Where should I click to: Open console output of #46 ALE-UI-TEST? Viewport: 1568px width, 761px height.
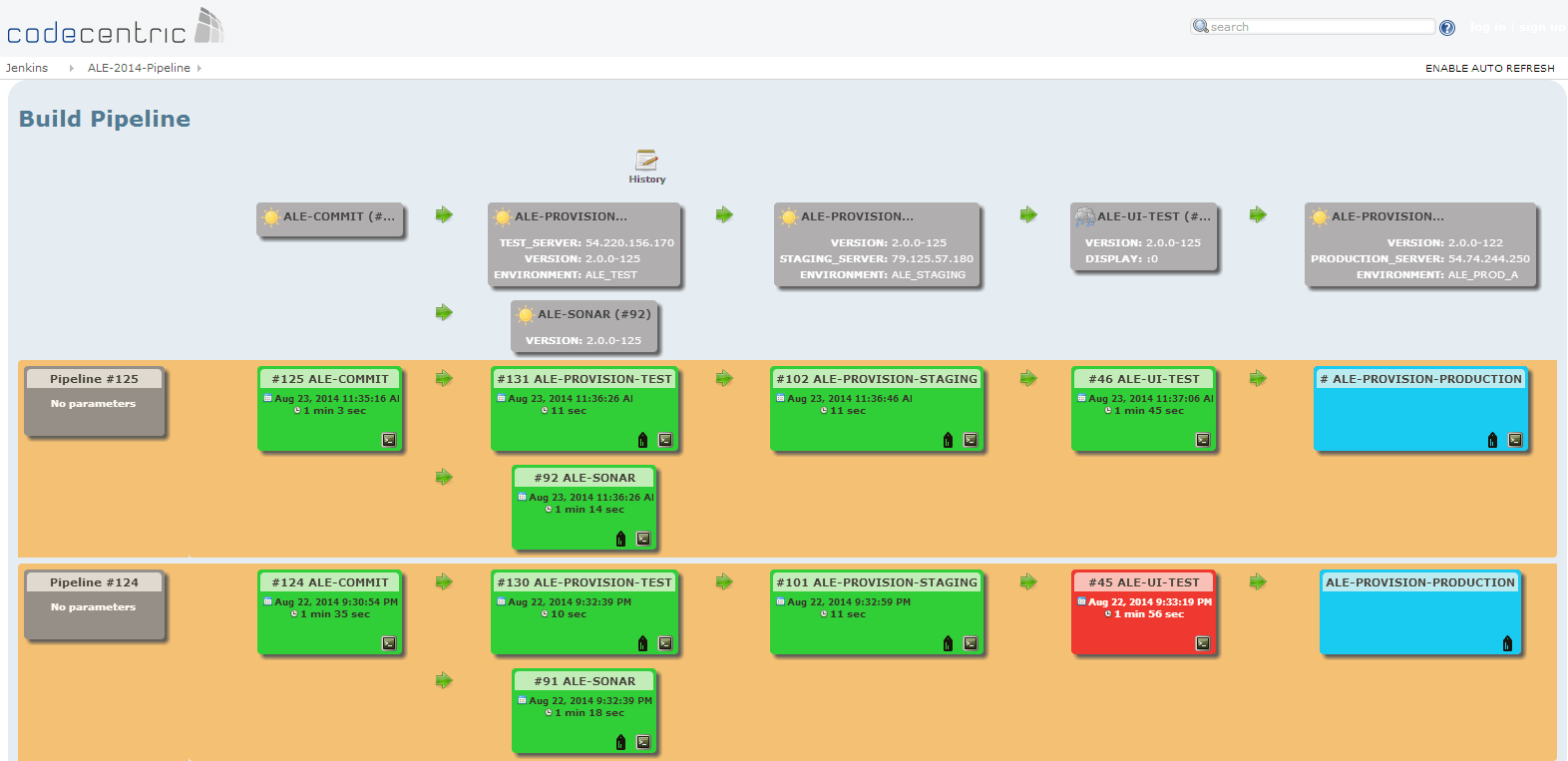[1203, 440]
